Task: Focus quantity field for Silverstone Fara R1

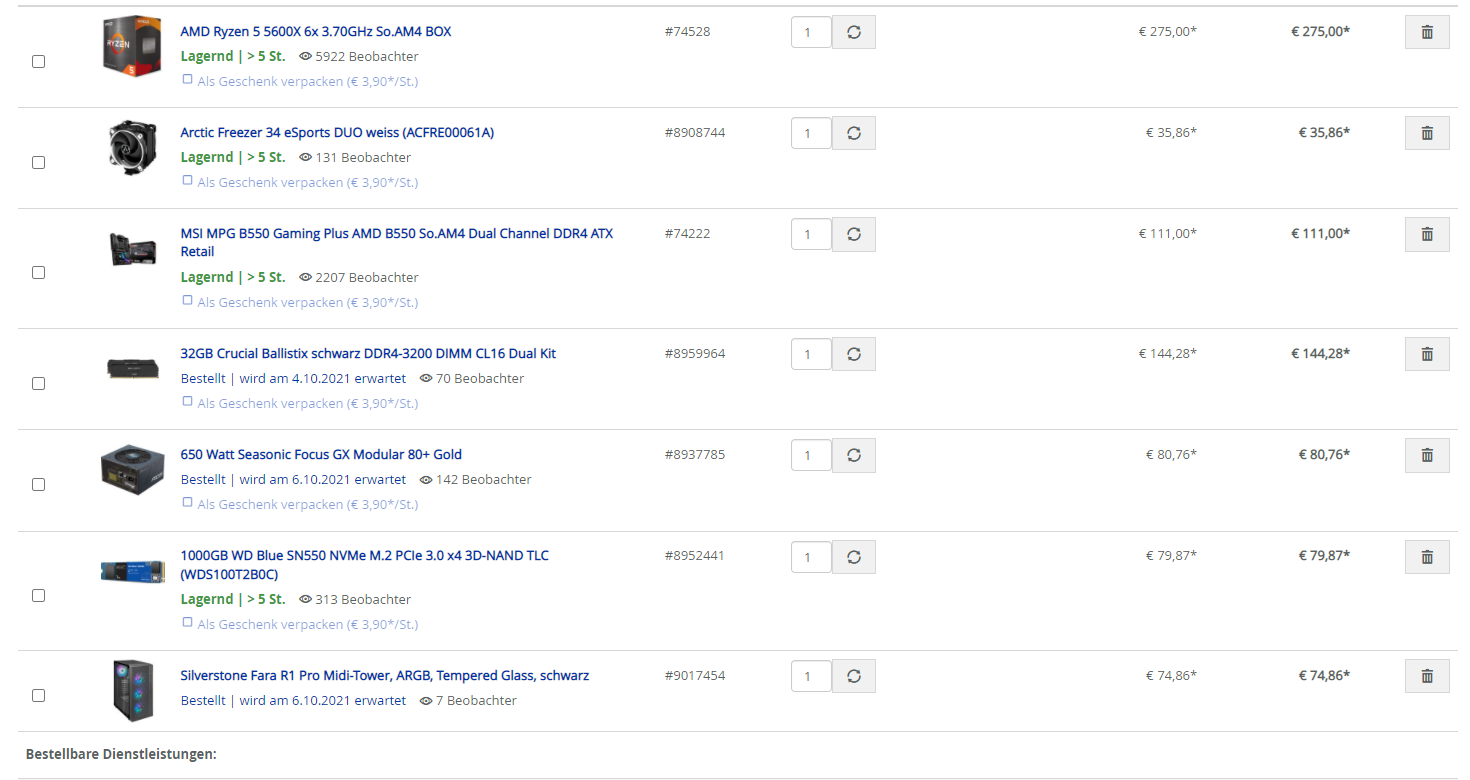Action: click(x=811, y=676)
